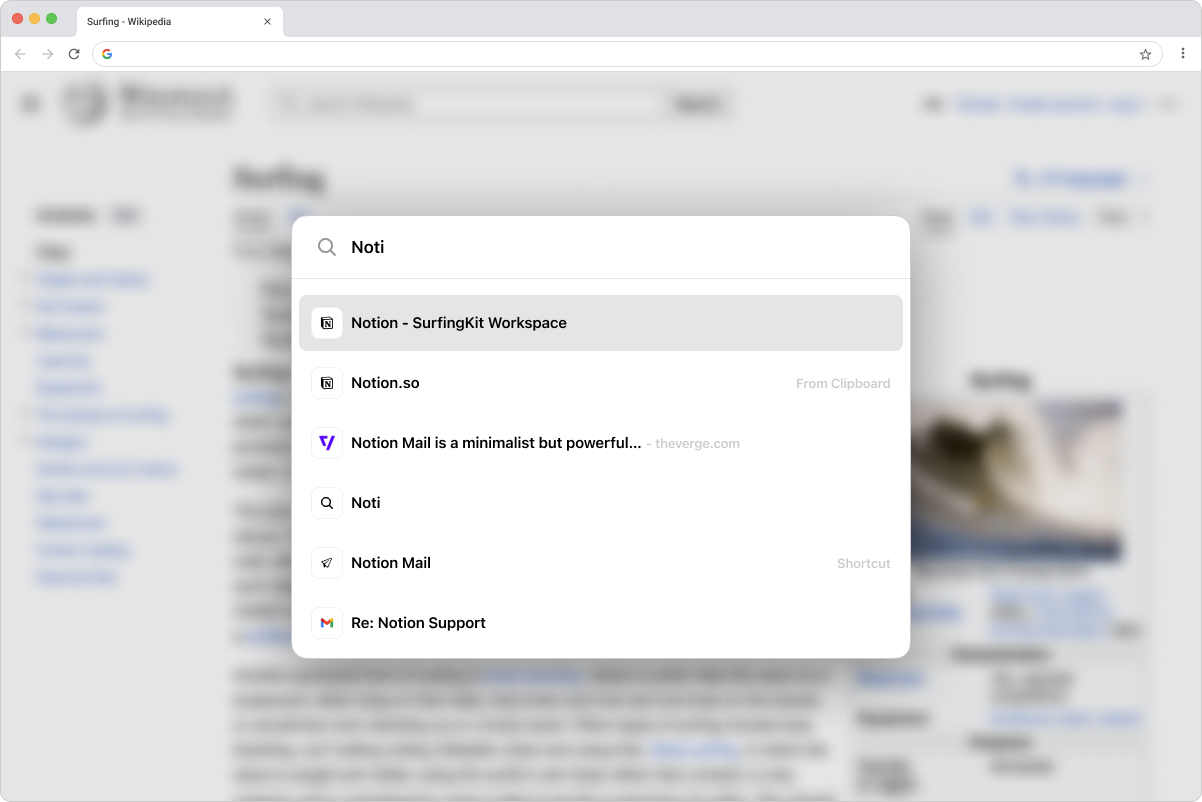Viewport: 1202px width, 802px height.
Task: Choose Notion.so from clipboard result
Action: (601, 383)
